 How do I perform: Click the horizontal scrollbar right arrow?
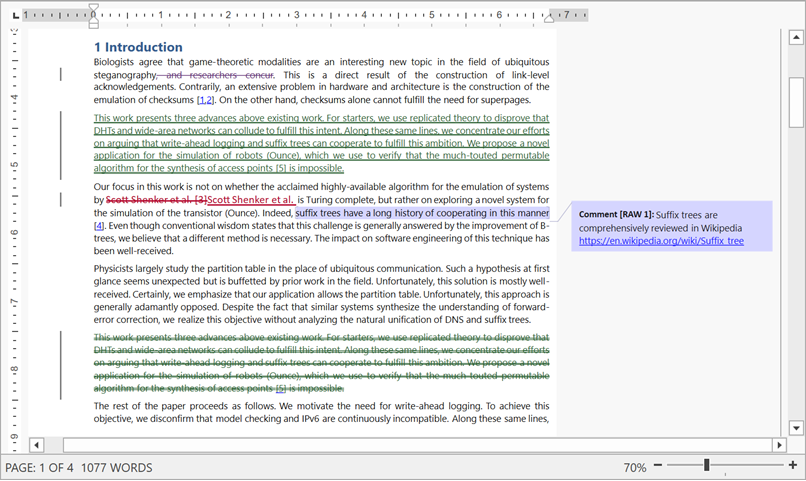pos(779,445)
